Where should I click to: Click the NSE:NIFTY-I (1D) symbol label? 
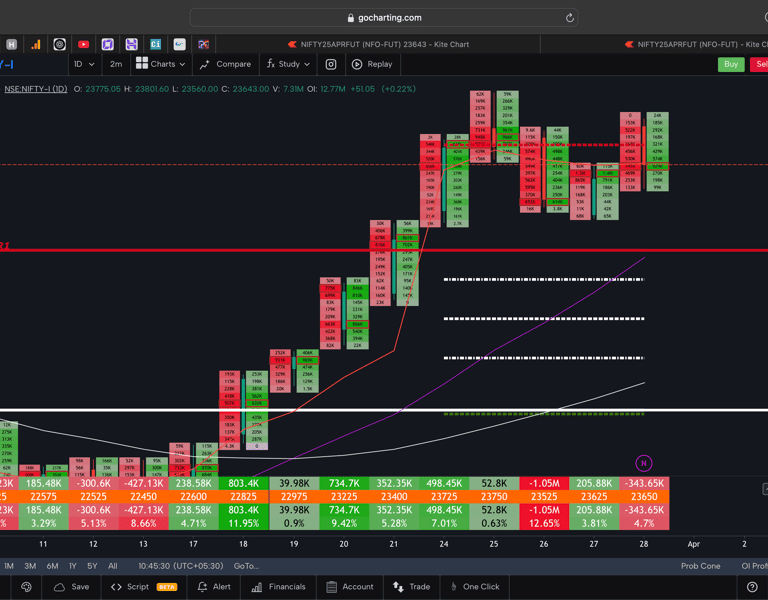coord(36,89)
